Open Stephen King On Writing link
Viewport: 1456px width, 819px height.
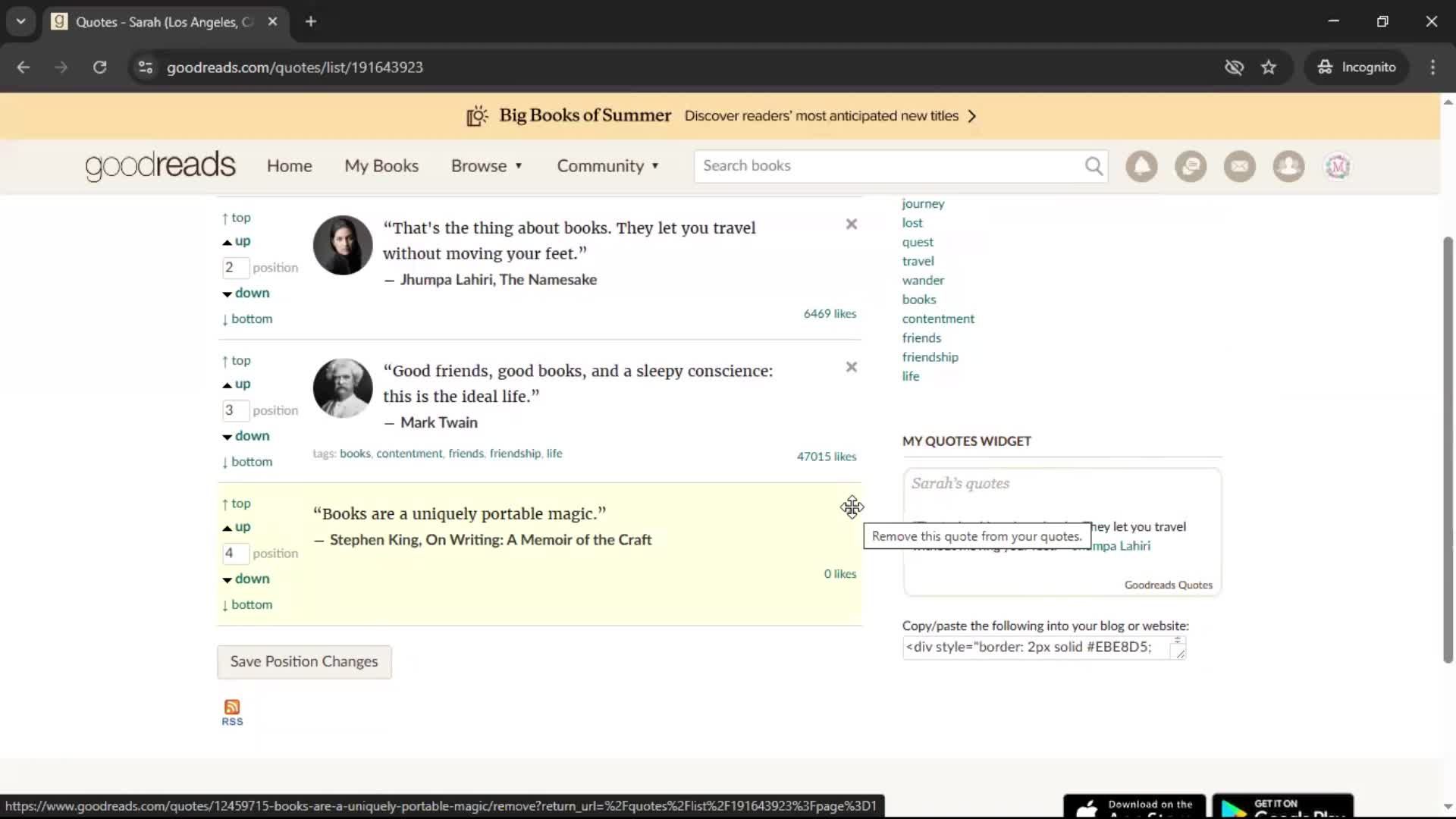491,540
